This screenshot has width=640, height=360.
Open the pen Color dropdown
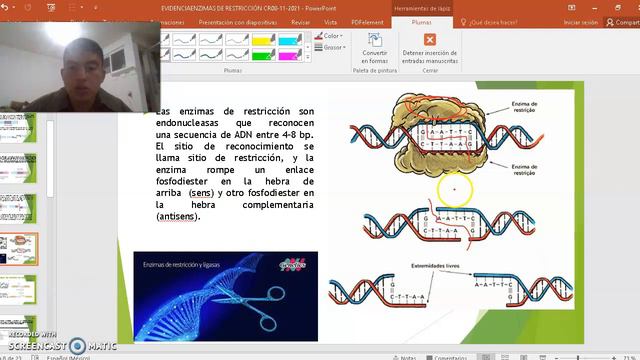pos(329,36)
